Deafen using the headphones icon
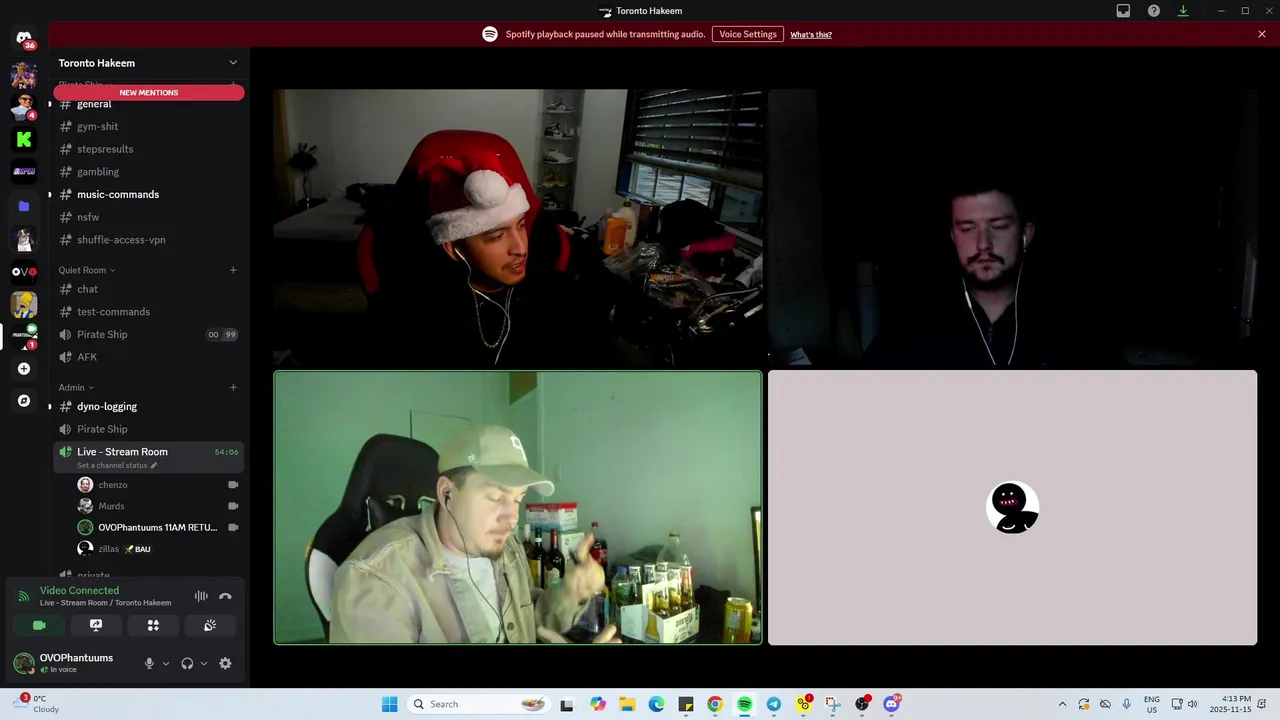 [x=187, y=663]
